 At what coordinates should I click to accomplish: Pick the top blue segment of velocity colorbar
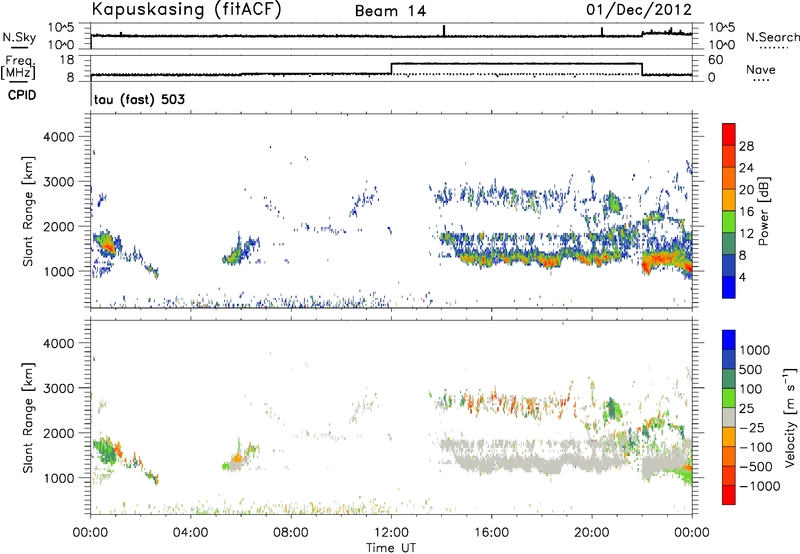(x=729, y=340)
